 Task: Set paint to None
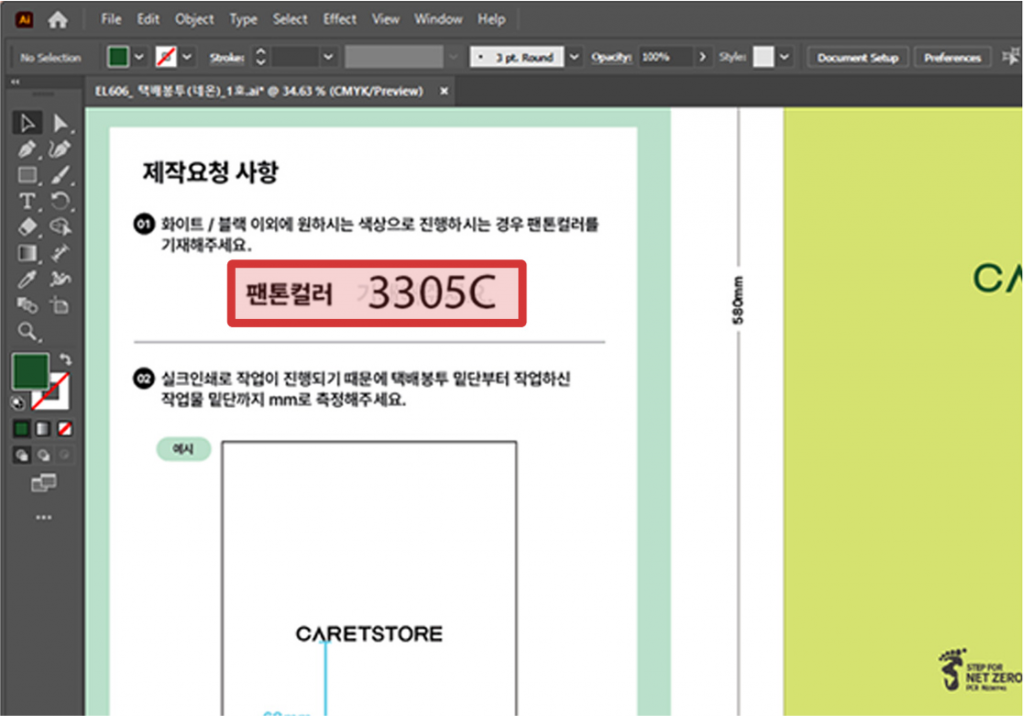pos(65,429)
